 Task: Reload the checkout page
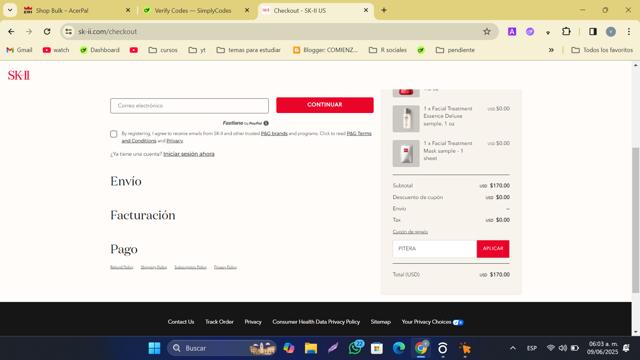[x=47, y=31]
